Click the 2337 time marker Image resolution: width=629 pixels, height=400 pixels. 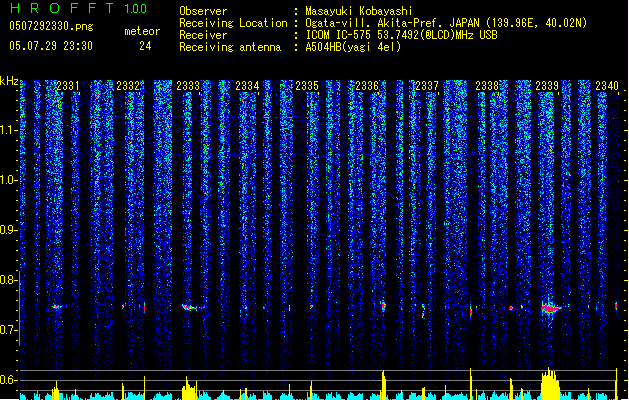click(x=427, y=86)
